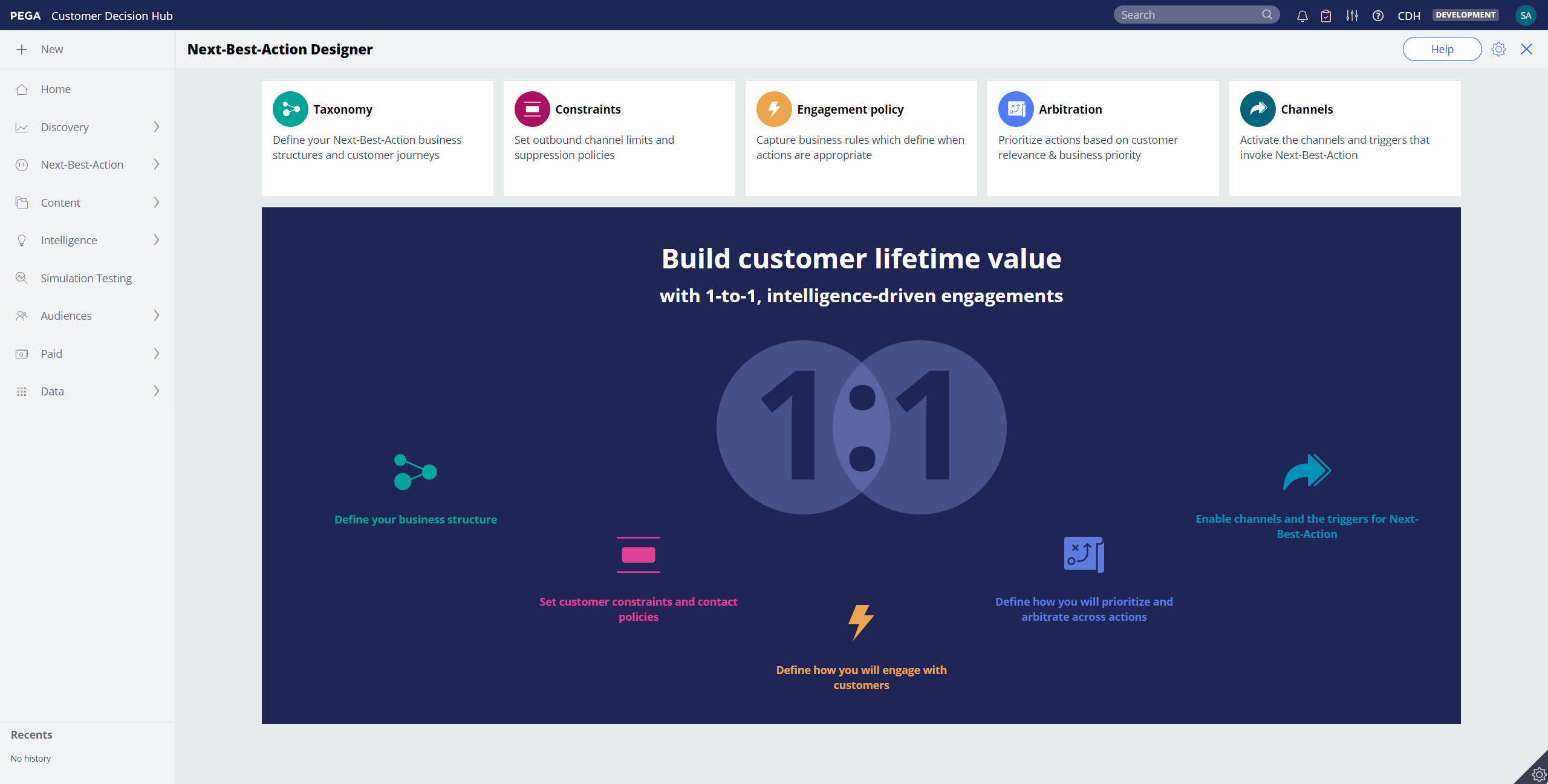
Task: Open the sliders configuration icon in header
Action: pos(1352,16)
